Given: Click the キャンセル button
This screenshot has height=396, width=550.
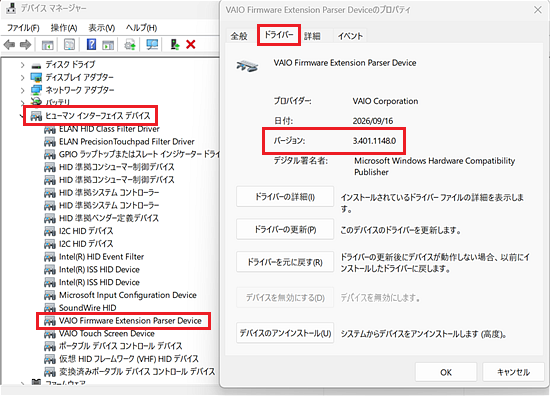Looking at the screenshot, I should click(x=513, y=372).
